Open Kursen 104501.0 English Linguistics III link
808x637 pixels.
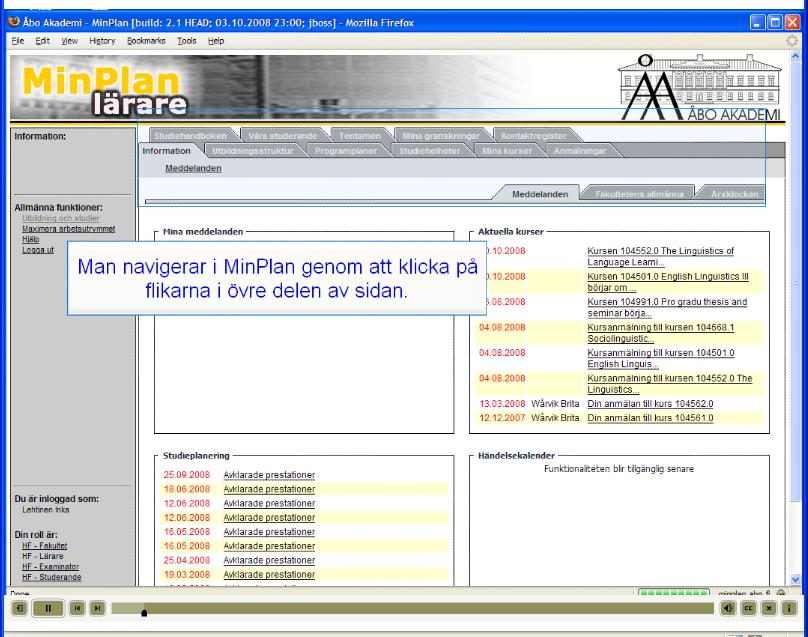[x=668, y=282]
